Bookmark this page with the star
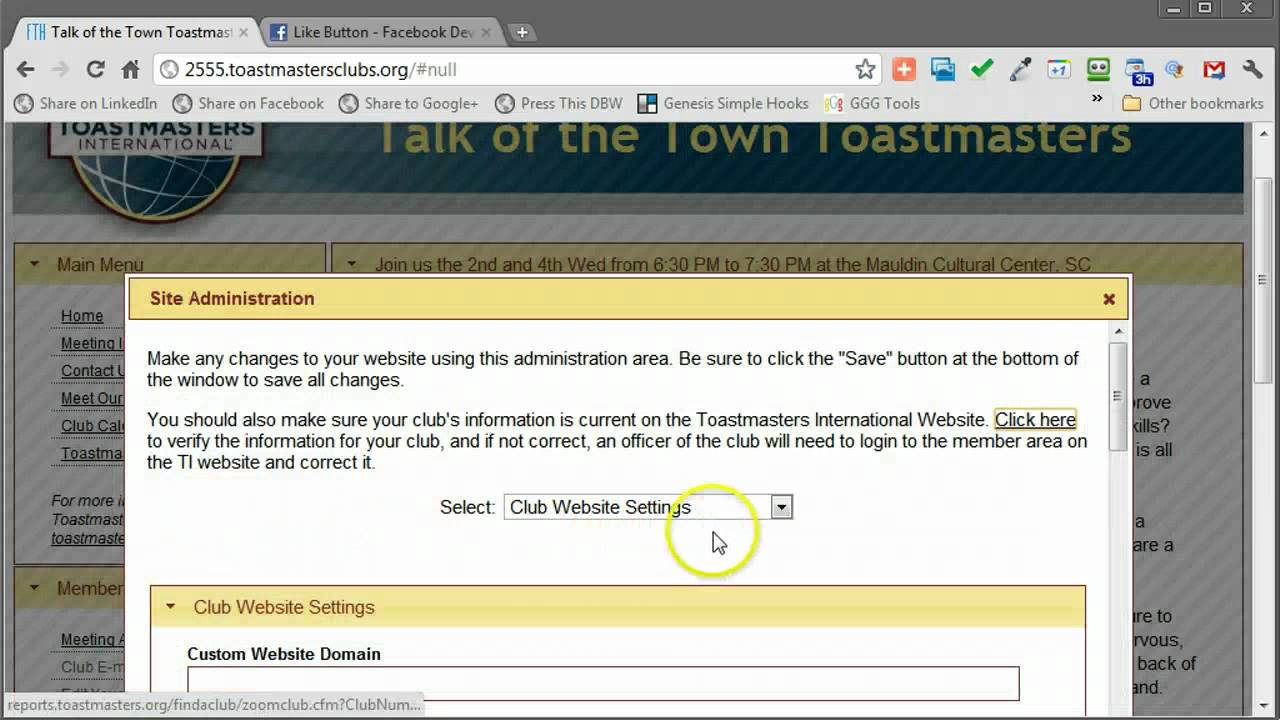The image size is (1280, 720). point(865,69)
